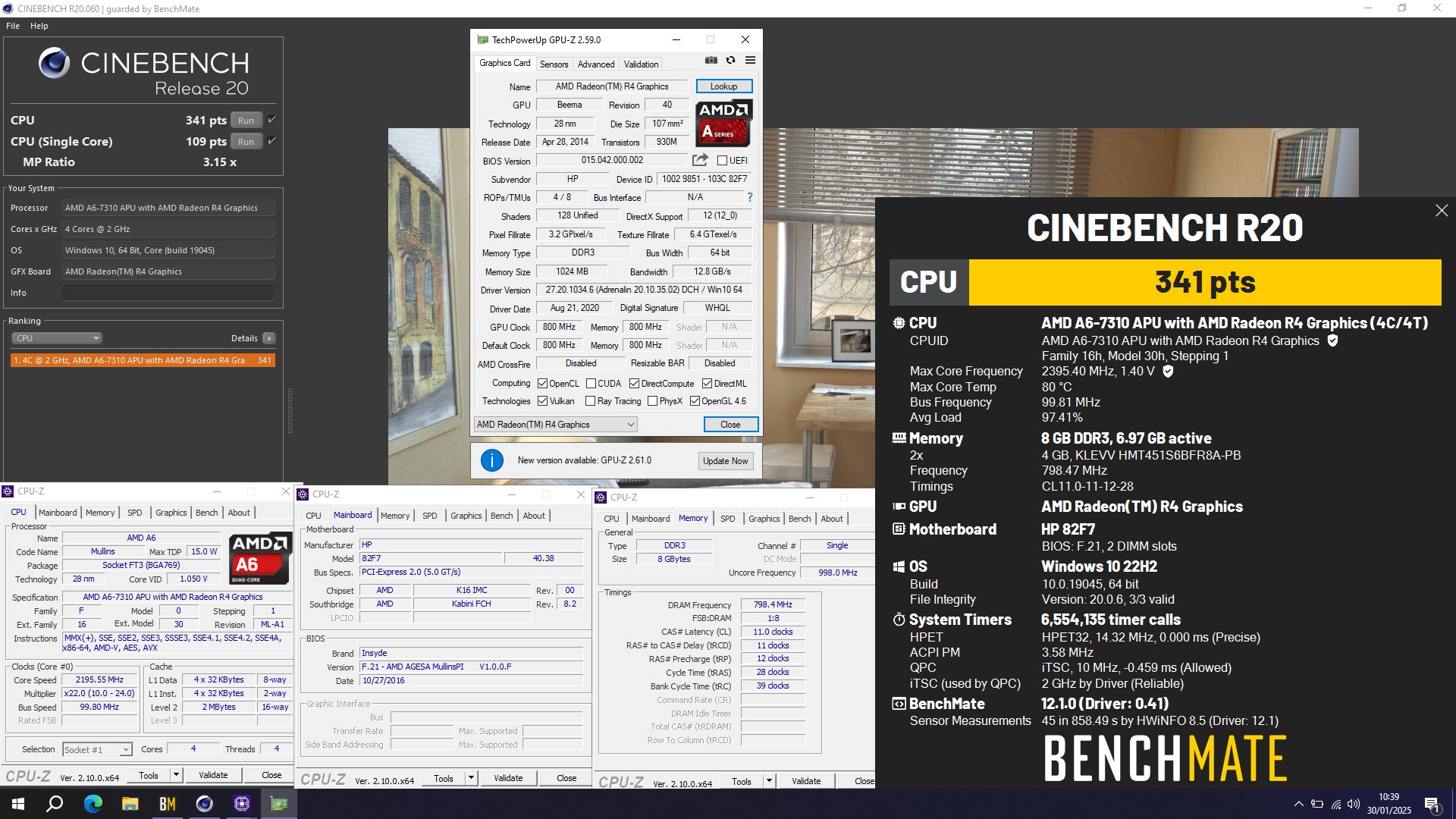Close the BenchMate result overlay with X

pyautogui.click(x=1442, y=211)
